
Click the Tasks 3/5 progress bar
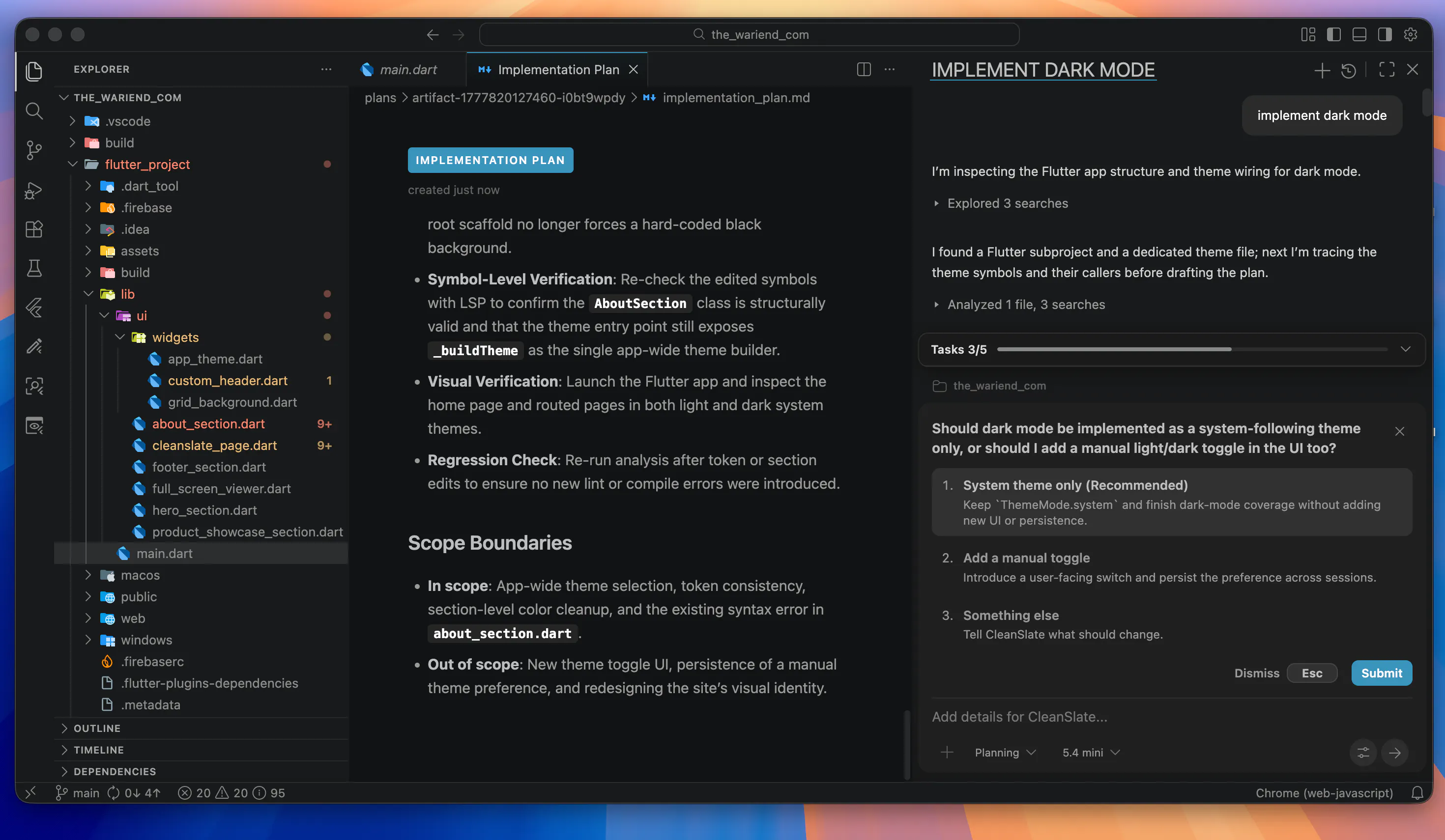1191,349
